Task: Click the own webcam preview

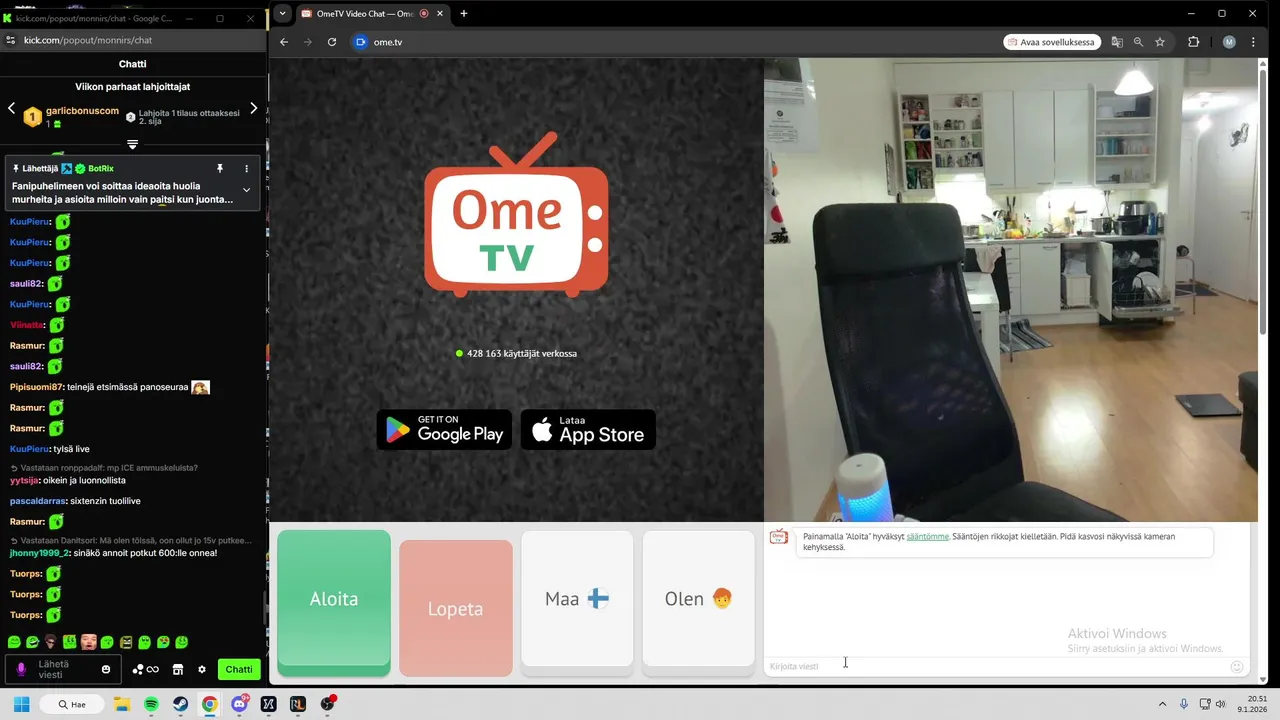Action: 1010,289
